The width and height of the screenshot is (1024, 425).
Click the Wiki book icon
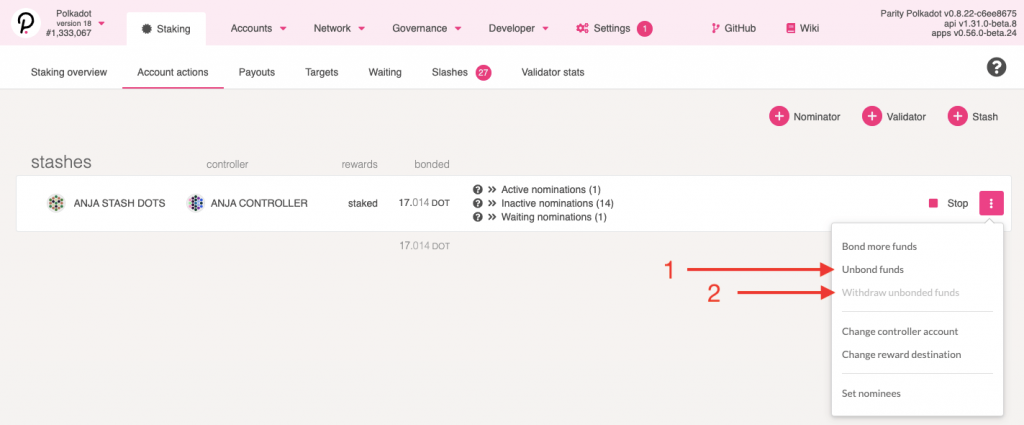(x=791, y=29)
